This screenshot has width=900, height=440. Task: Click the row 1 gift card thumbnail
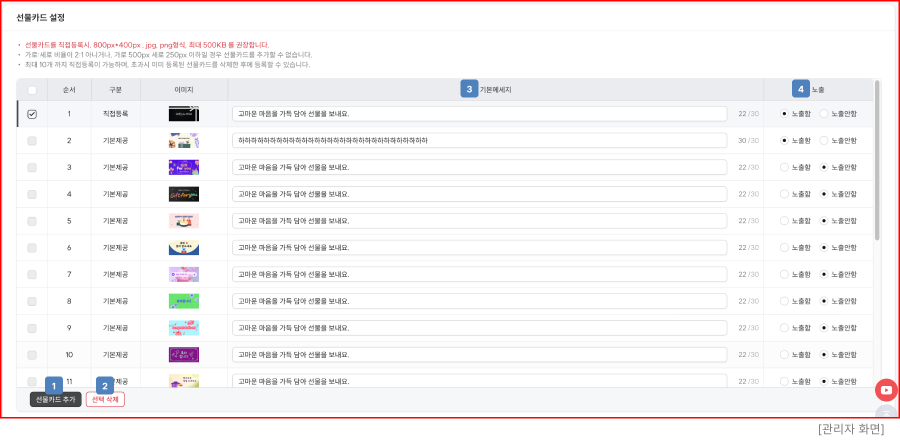point(184,114)
